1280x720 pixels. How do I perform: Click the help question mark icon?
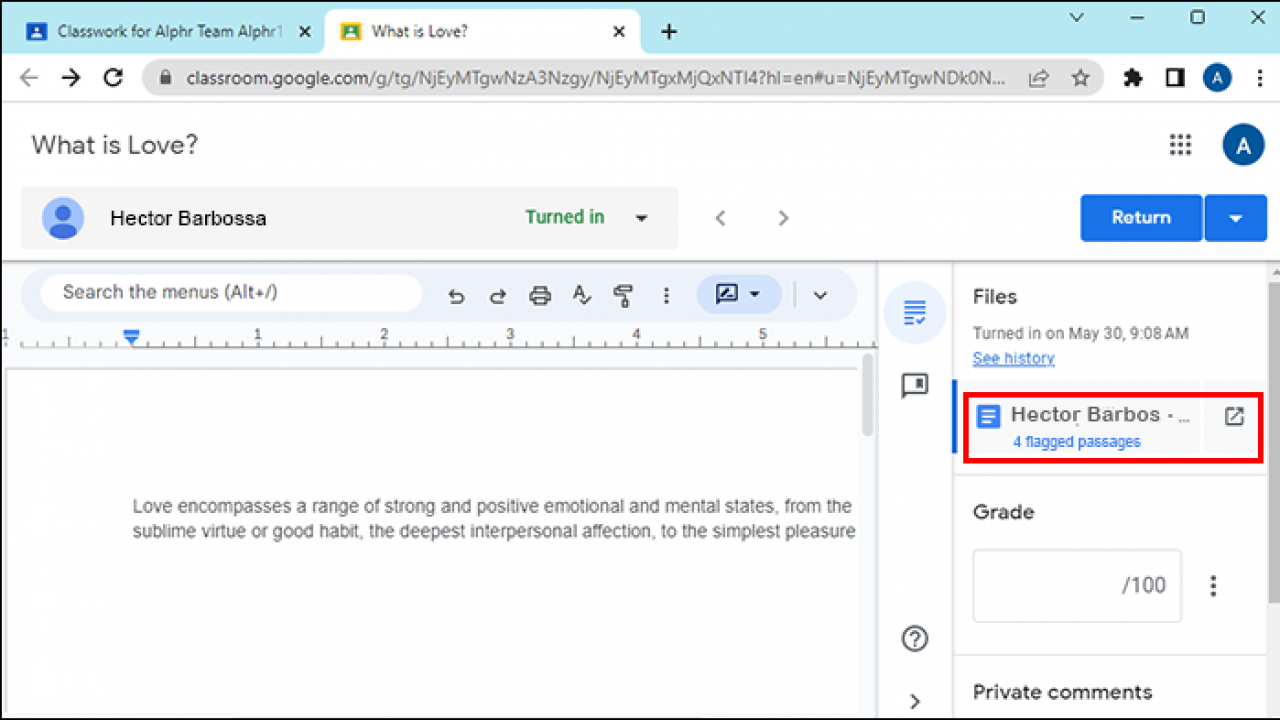pyautogui.click(x=914, y=638)
